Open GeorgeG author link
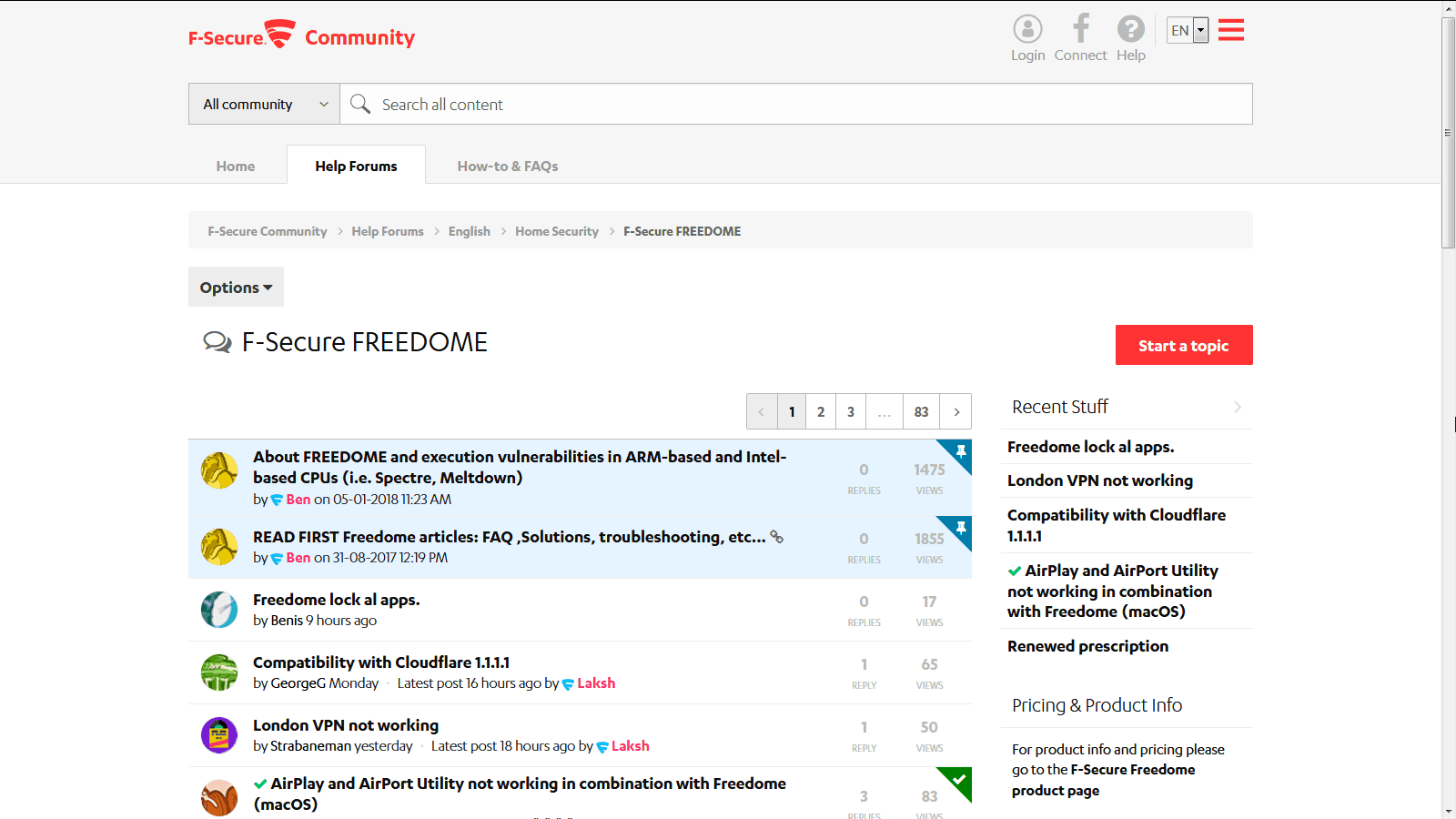Viewport: 1456px width, 819px height. tap(298, 682)
